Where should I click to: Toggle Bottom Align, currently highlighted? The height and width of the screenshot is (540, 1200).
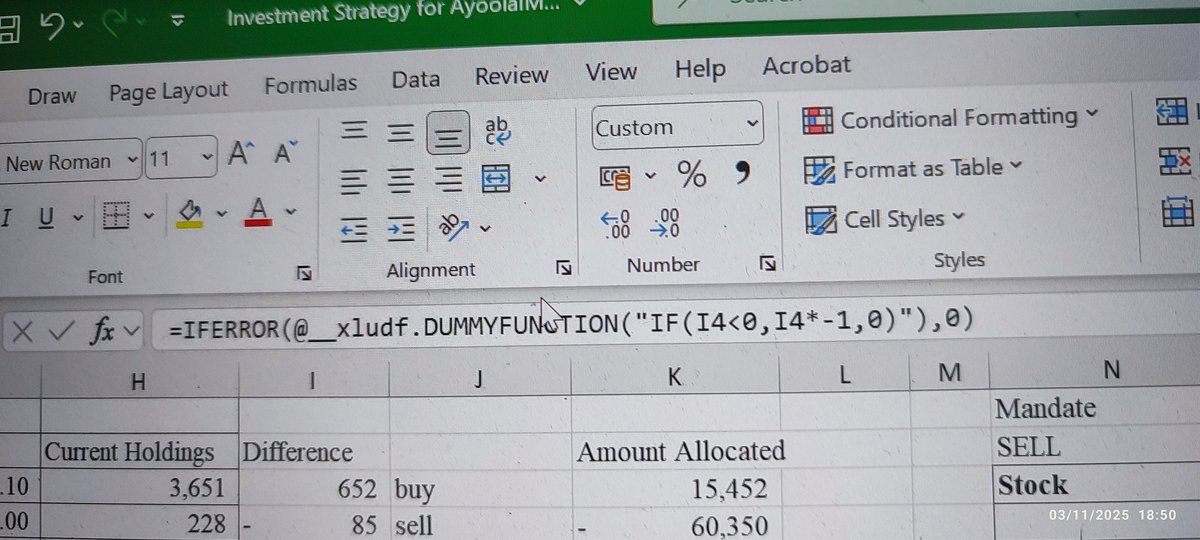[x=449, y=130]
